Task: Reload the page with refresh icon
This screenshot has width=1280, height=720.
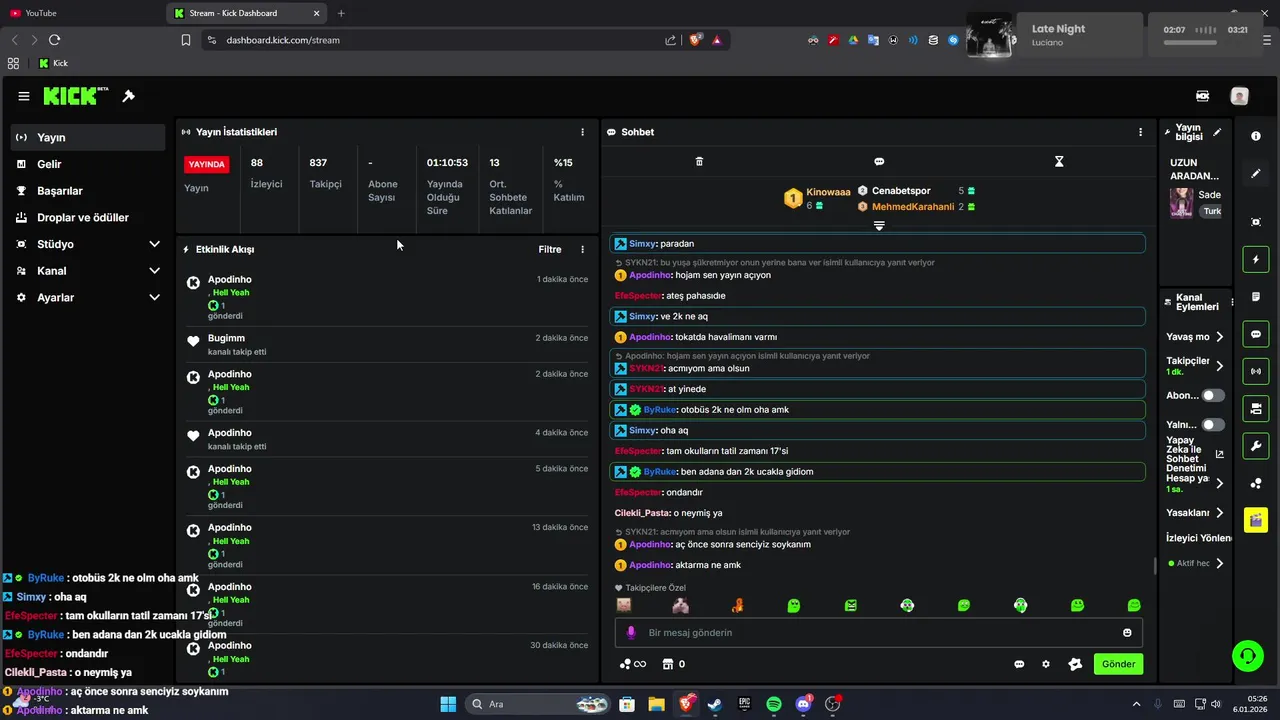Action: (x=55, y=40)
